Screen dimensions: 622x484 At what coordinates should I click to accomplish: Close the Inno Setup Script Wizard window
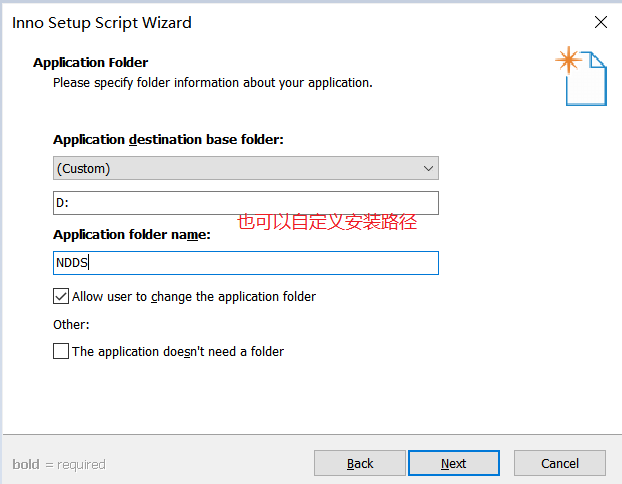tap(601, 22)
